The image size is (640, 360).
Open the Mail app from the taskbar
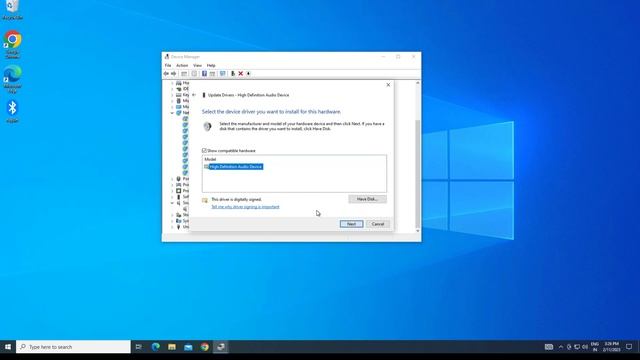click(x=188, y=347)
